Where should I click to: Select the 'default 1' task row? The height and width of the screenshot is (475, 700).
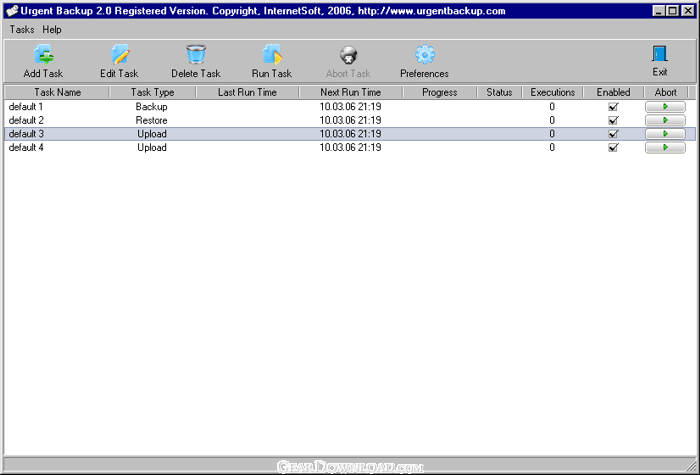[x=350, y=107]
